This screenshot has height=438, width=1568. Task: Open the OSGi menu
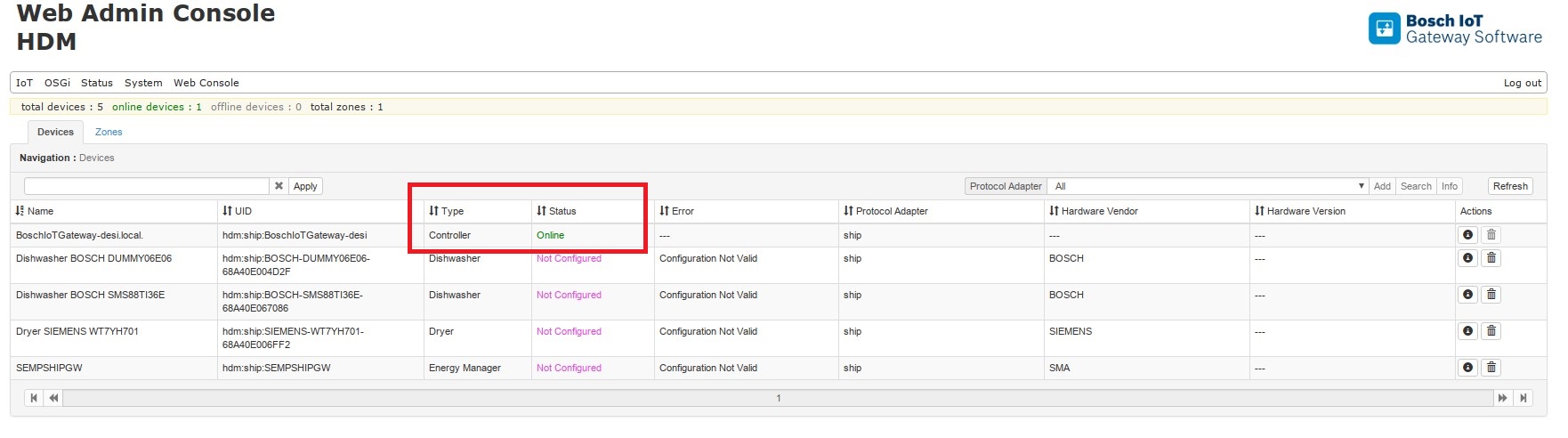57,83
